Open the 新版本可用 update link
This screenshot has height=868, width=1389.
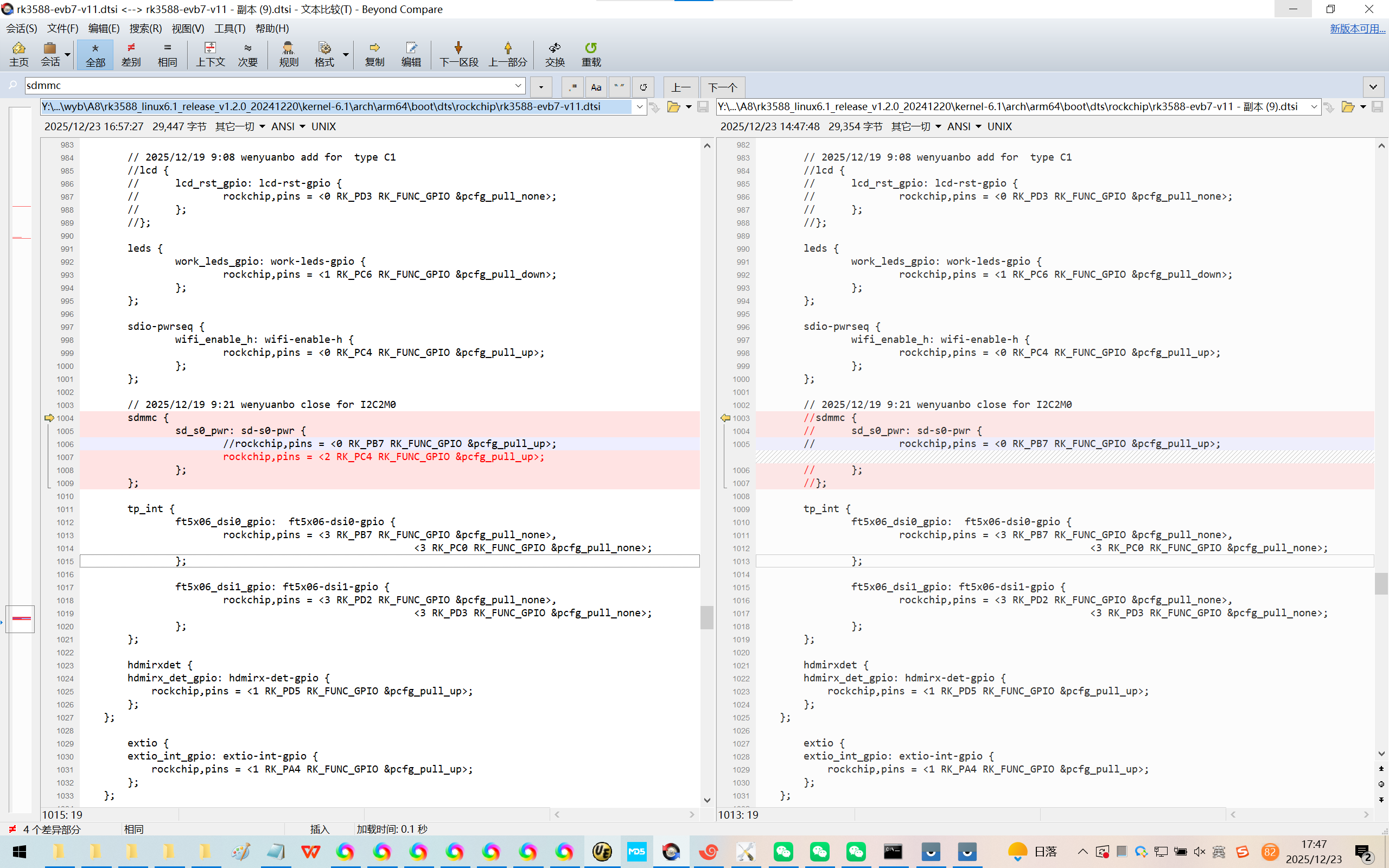coord(1357,28)
